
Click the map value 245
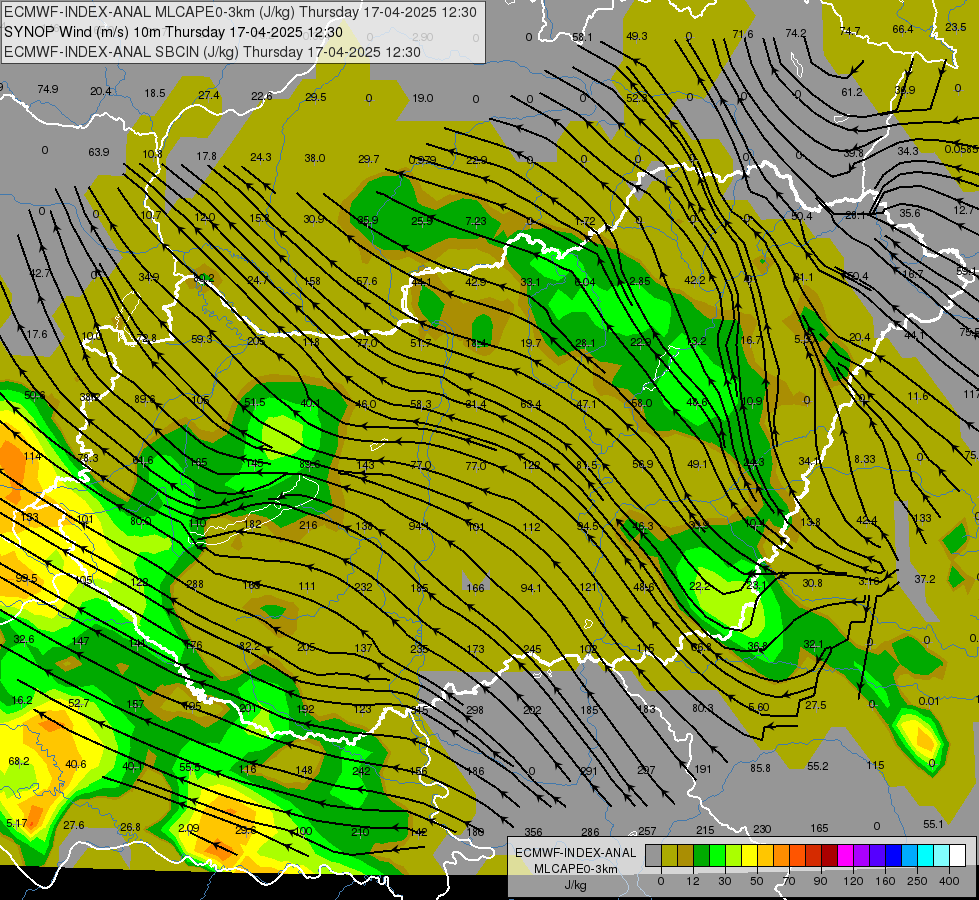(x=532, y=650)
